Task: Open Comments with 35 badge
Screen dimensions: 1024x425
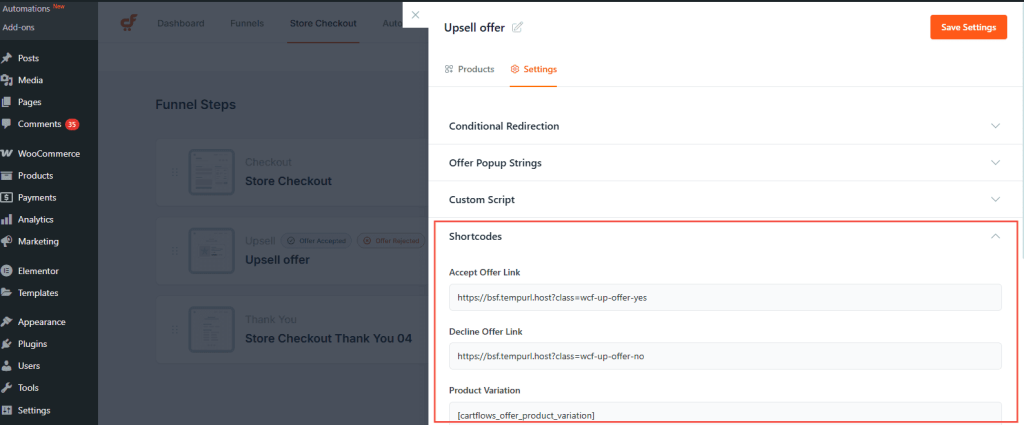Action: pos(40,124)
